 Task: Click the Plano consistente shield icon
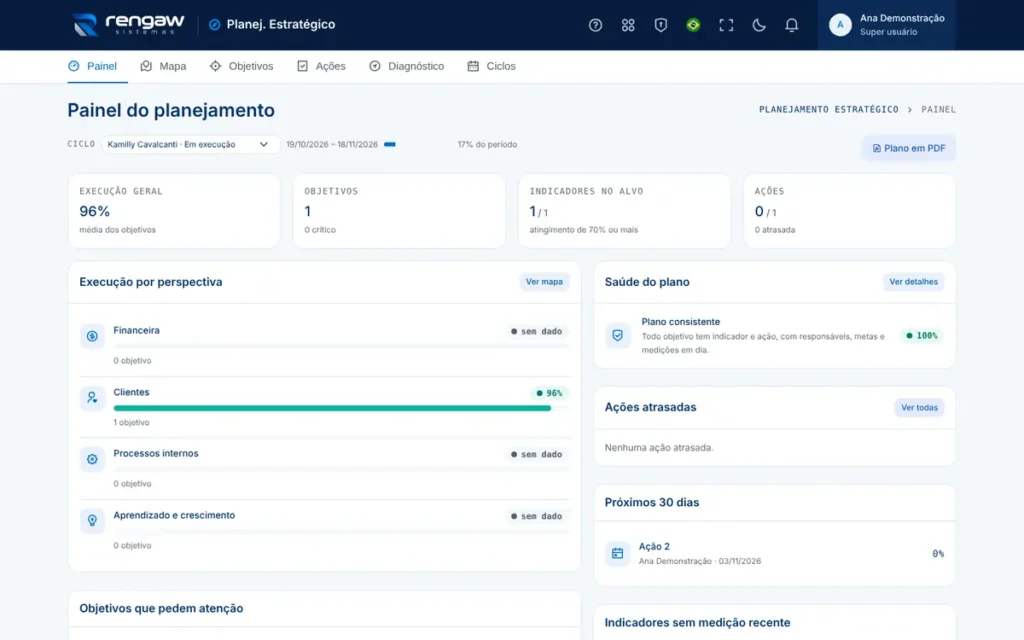[x=617, y=336]
